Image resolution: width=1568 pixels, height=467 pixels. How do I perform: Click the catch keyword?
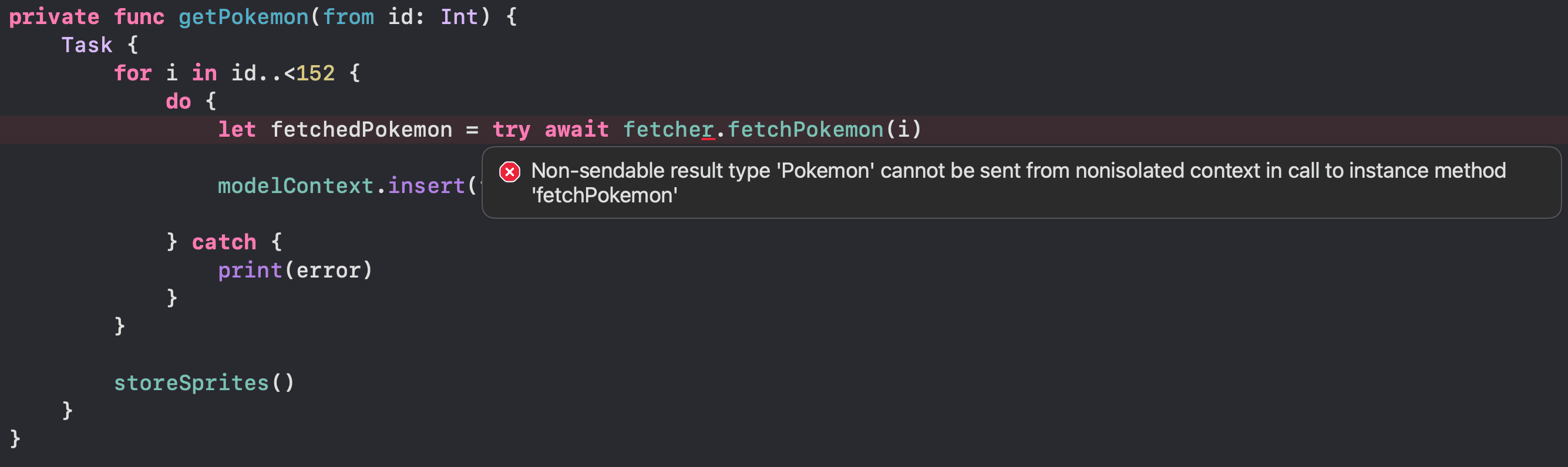[224, 242]
